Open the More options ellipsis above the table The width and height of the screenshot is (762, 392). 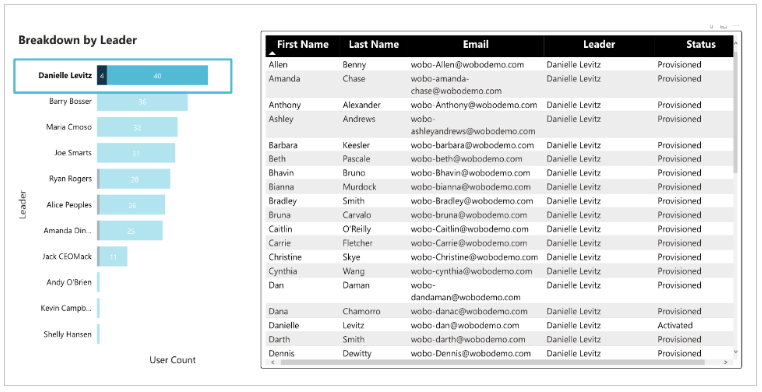[x=736, y=26]
